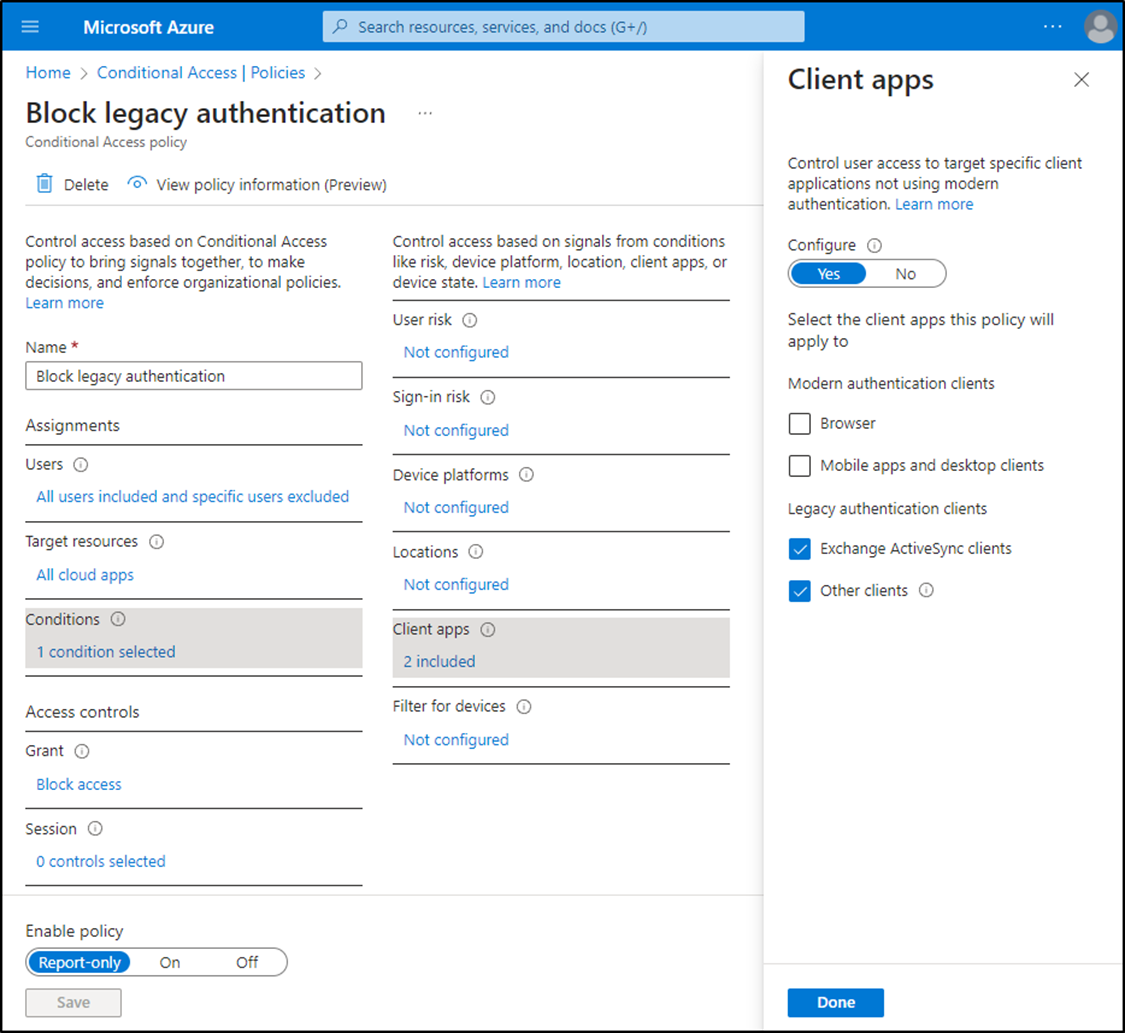Click the View policy information eye icon
Viewport: 1125px width, 1033px height.
coord(137,183)
